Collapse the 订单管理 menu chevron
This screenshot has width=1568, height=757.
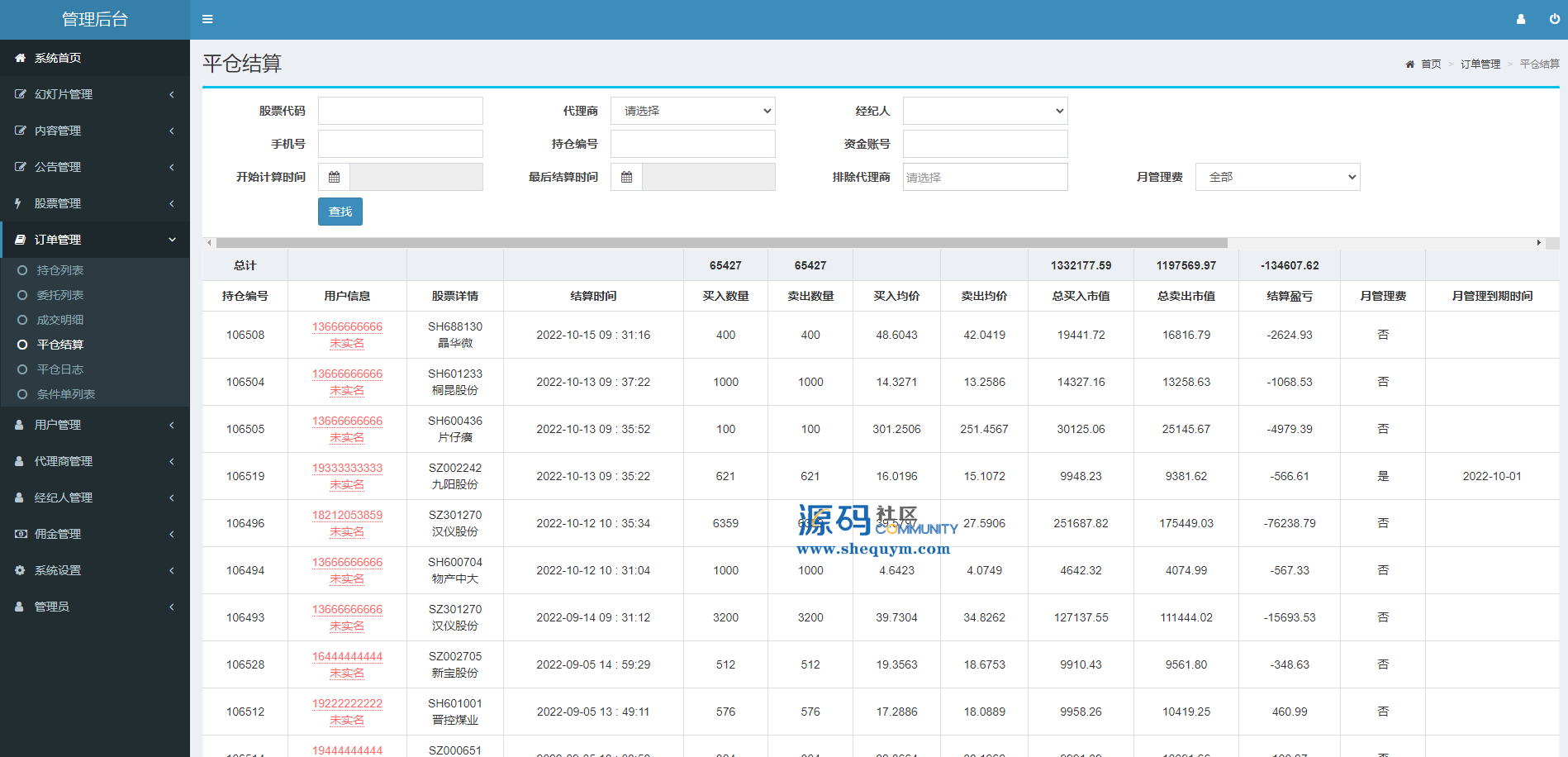tap(172, 240)
